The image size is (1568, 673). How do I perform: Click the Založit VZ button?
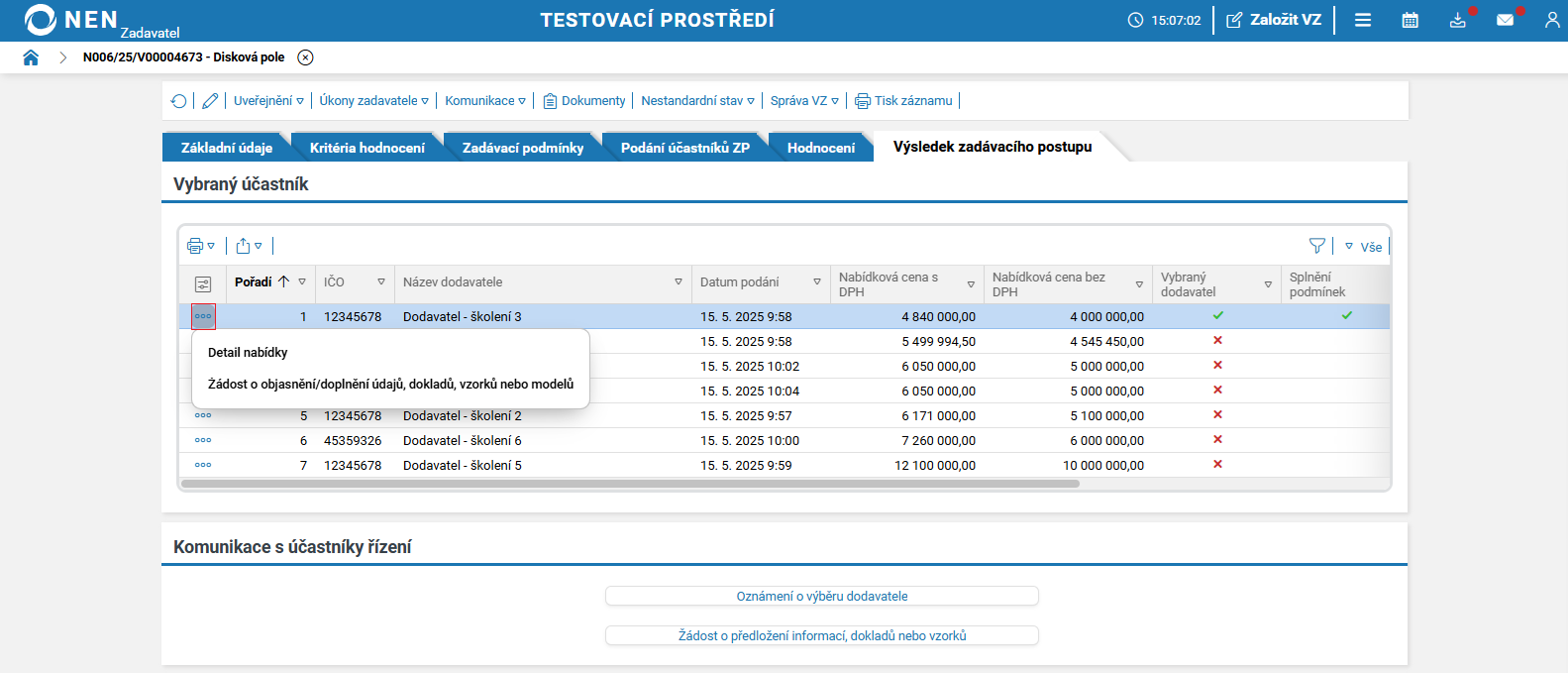(x=1274, y=20)
